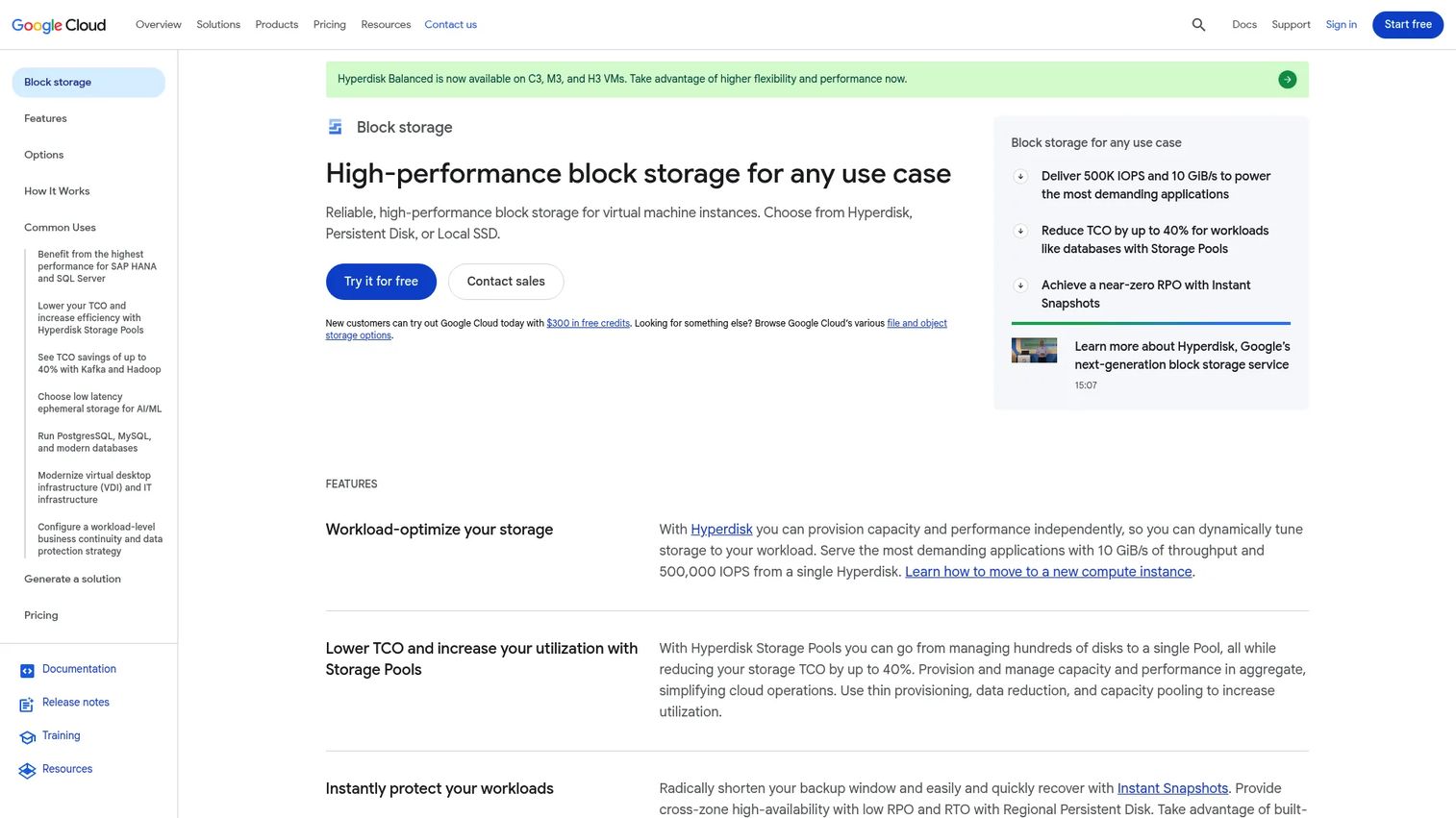The width and height of the screenshot is (1456, 818).
Task: Click Contact us in navigation
Action: click(451, 25)
